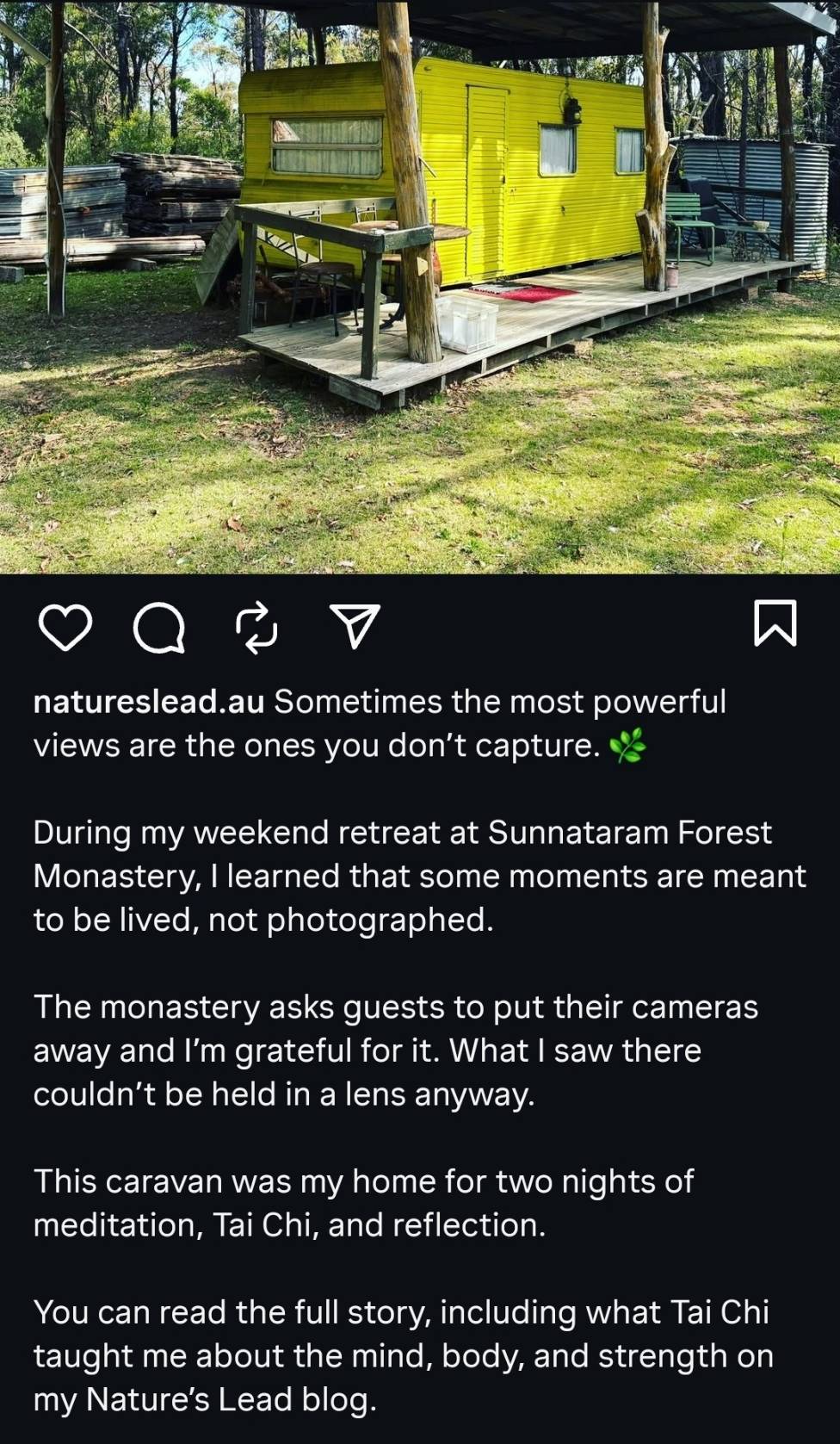Image resolution: width=840 pixels, height=1444 pixels.
Task: Click the "Nature's Lead blog" caption text
Action: (232, 1399)
